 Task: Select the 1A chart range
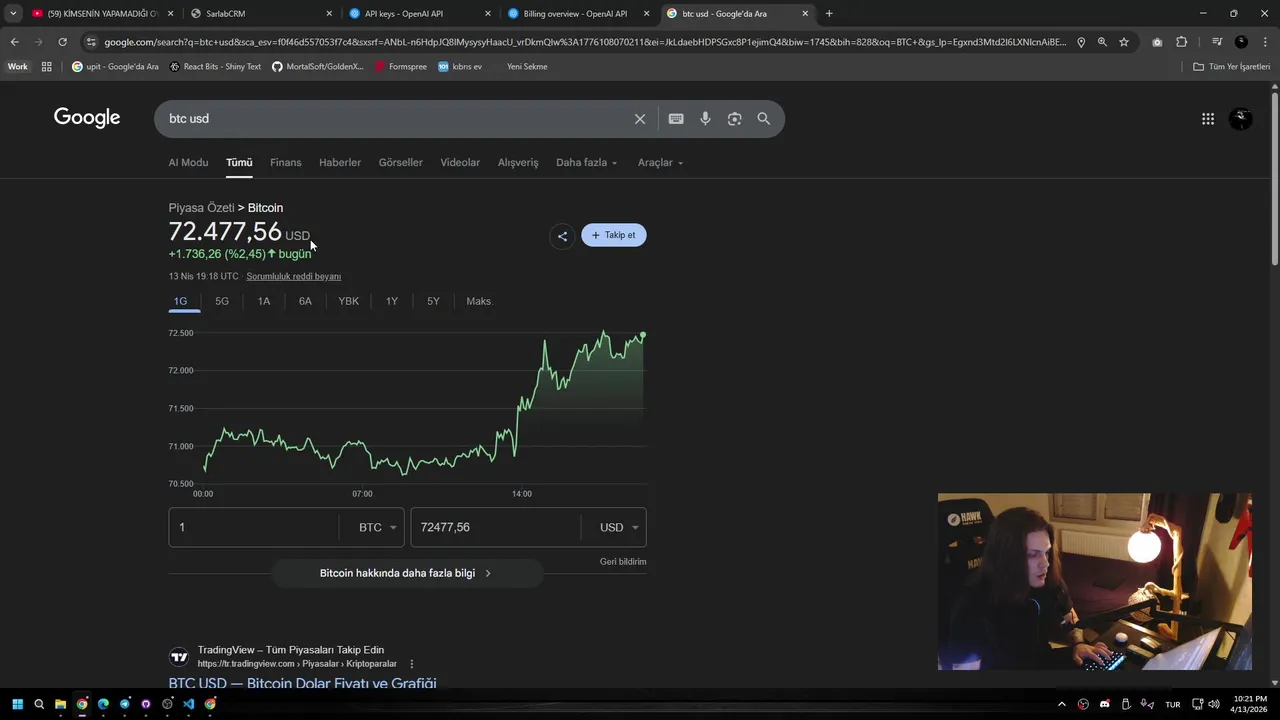(264, 302)
